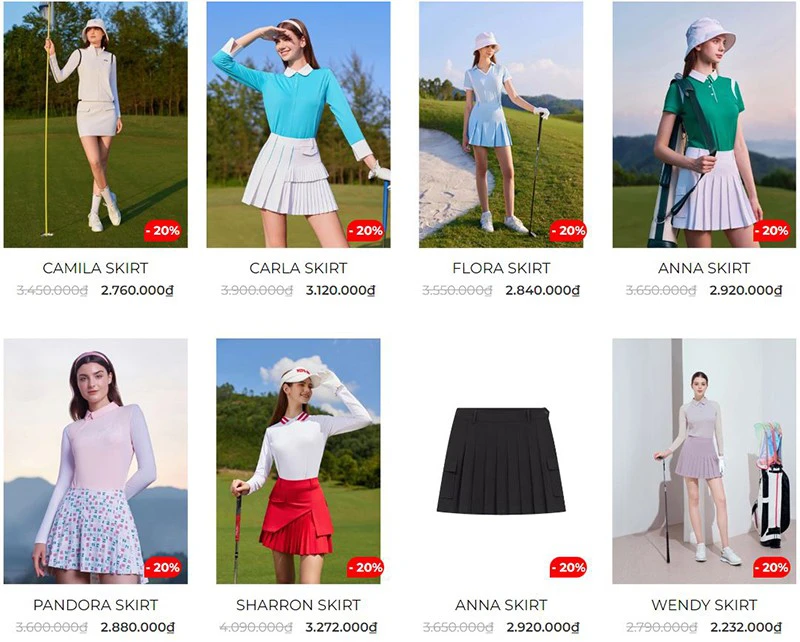Image resolution: width=800 pixels, height=642 pixels.
Task: Open the Wendy Skirt product photo
Action: (704, 461)
